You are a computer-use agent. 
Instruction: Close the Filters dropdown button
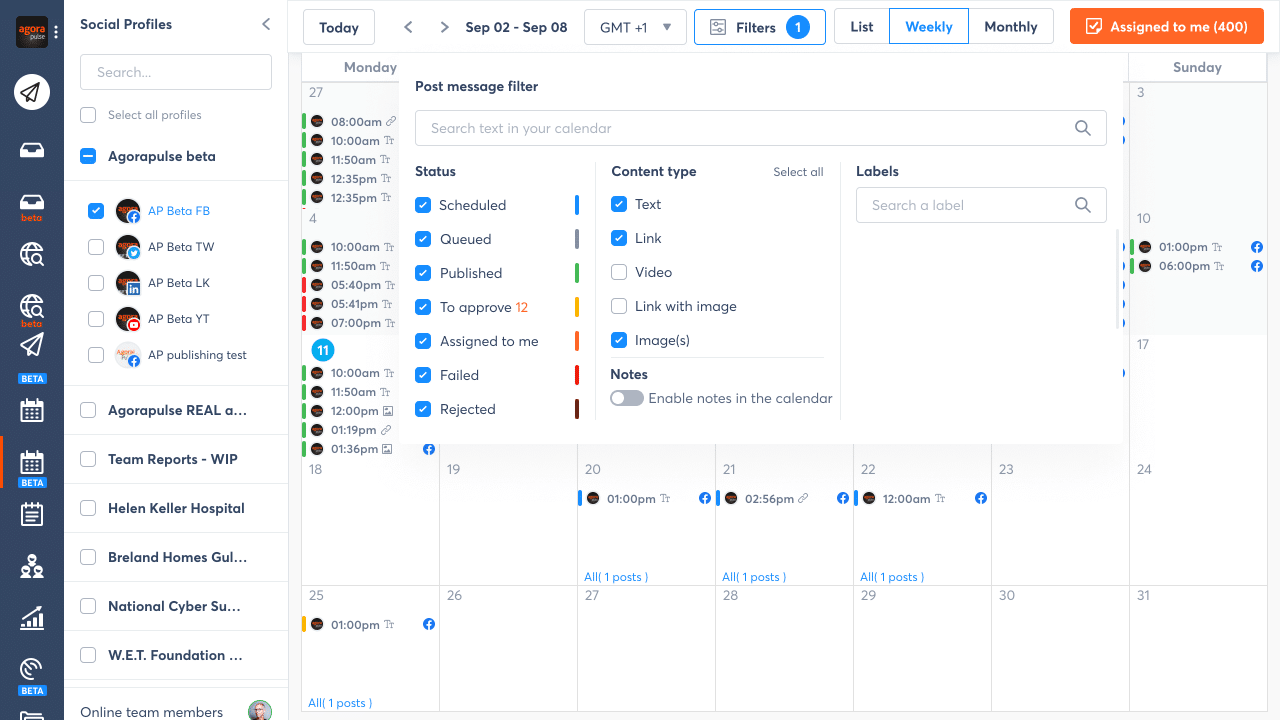click(760, 27)
